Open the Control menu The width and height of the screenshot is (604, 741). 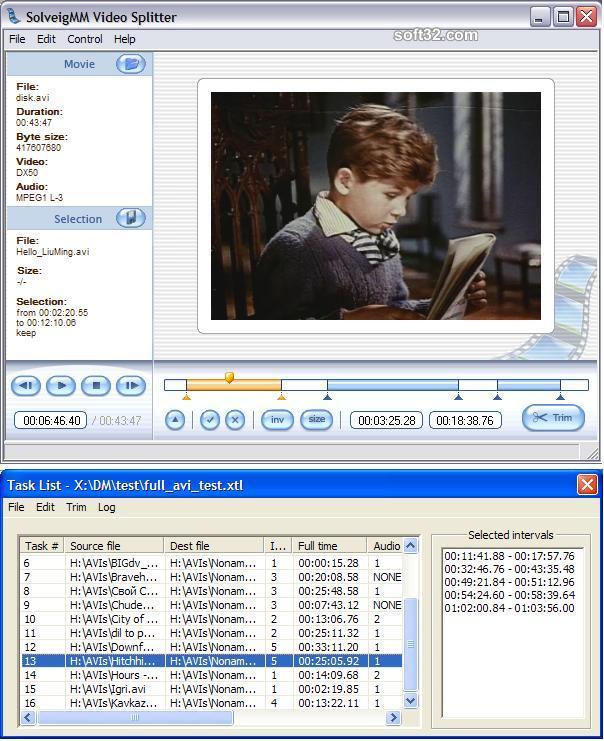click(85, 39)
